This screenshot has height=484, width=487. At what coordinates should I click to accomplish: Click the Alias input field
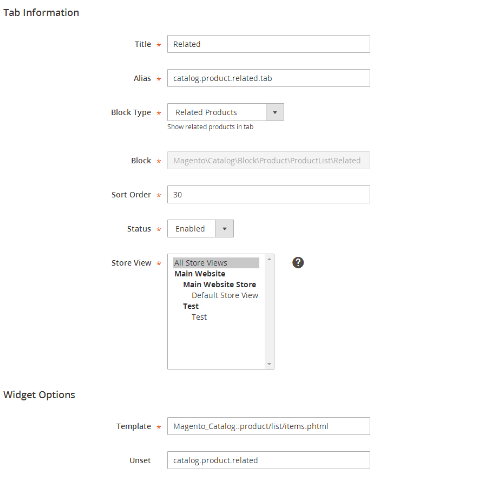coord(268,78)
